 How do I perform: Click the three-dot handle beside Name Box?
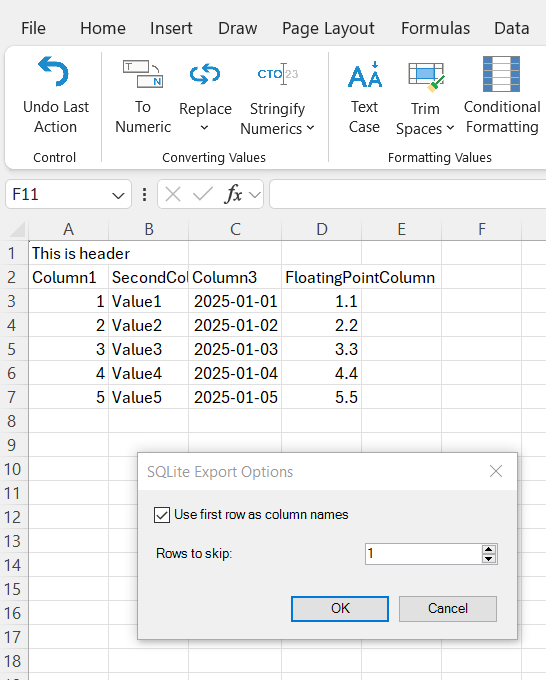(144, 194)
